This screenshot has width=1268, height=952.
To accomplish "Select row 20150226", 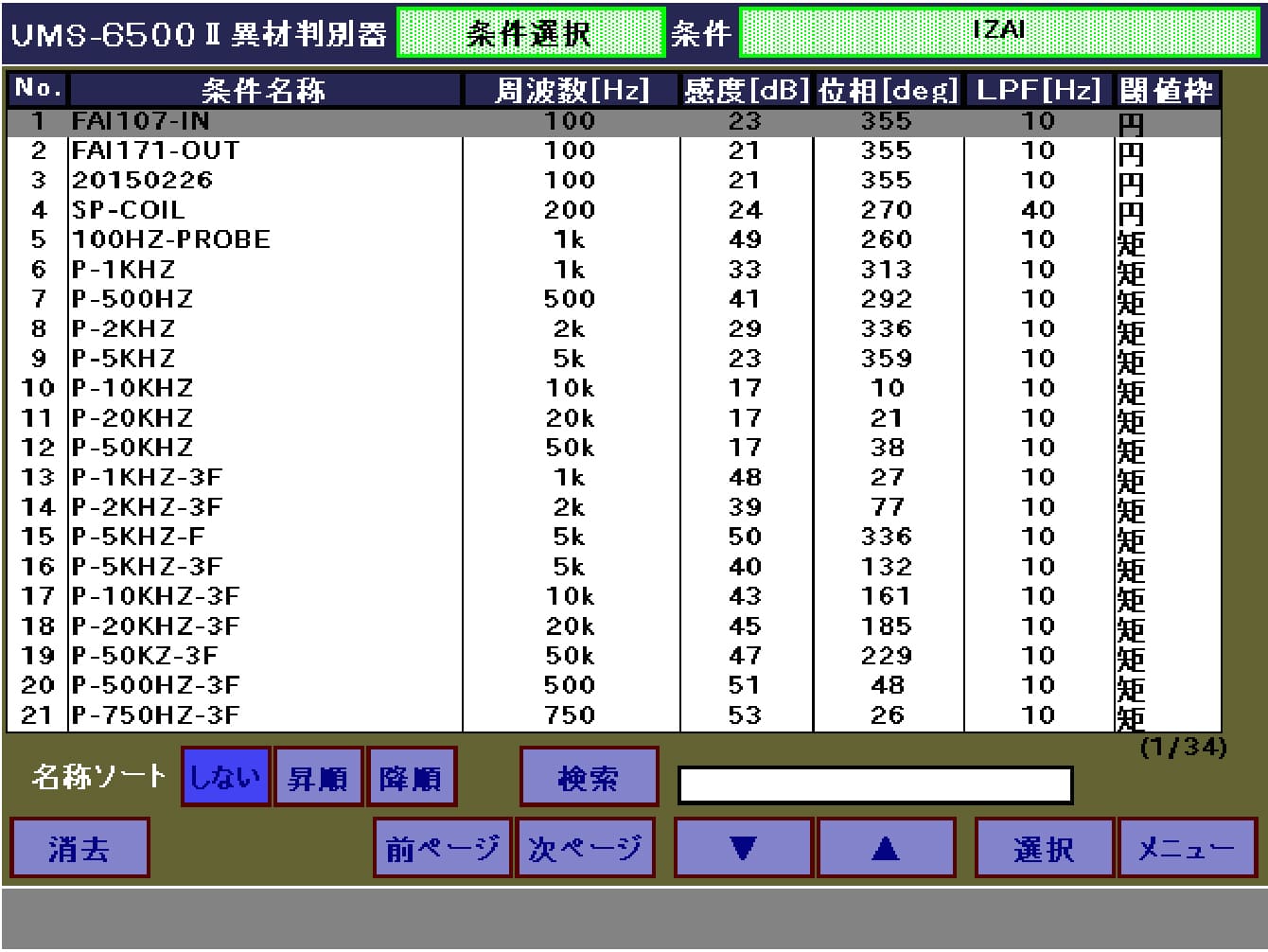I will [613, 180].
